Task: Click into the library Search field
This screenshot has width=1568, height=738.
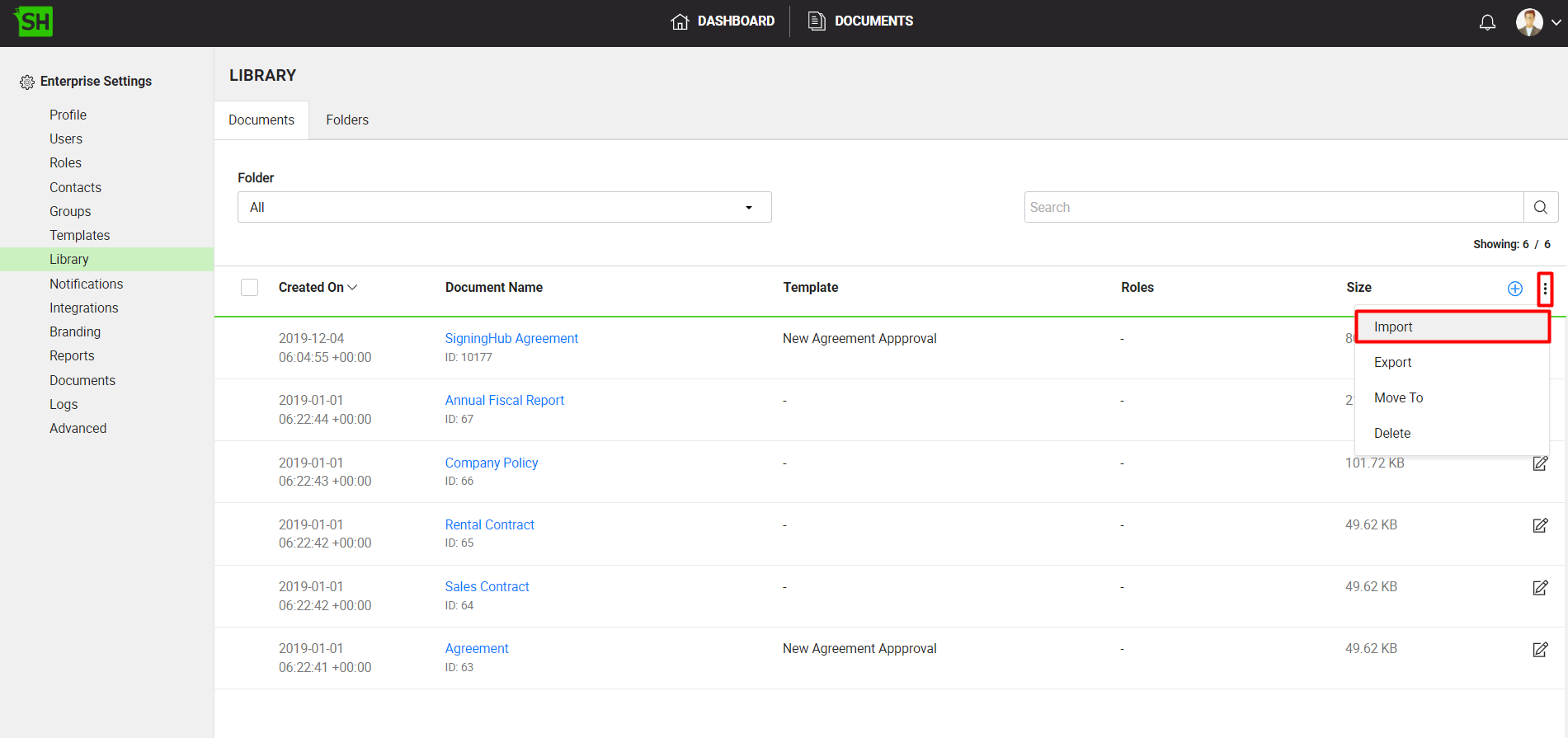Action: (x=1273, y=207)
